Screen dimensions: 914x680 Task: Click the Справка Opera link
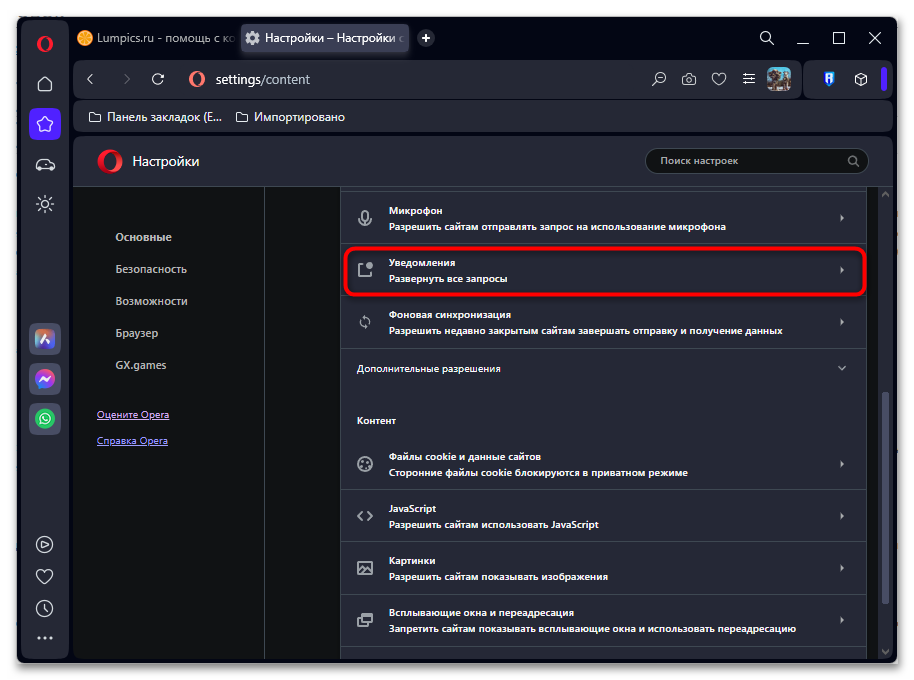click(x=132, y=441)
